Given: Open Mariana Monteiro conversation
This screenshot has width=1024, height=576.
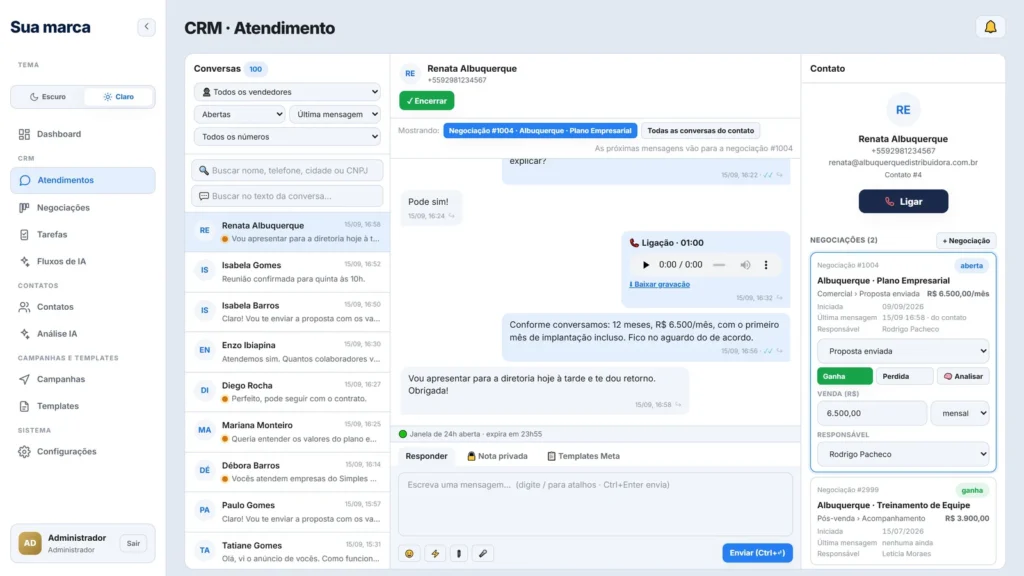Looking at the screenshot, I should click(x=287, y=432).
